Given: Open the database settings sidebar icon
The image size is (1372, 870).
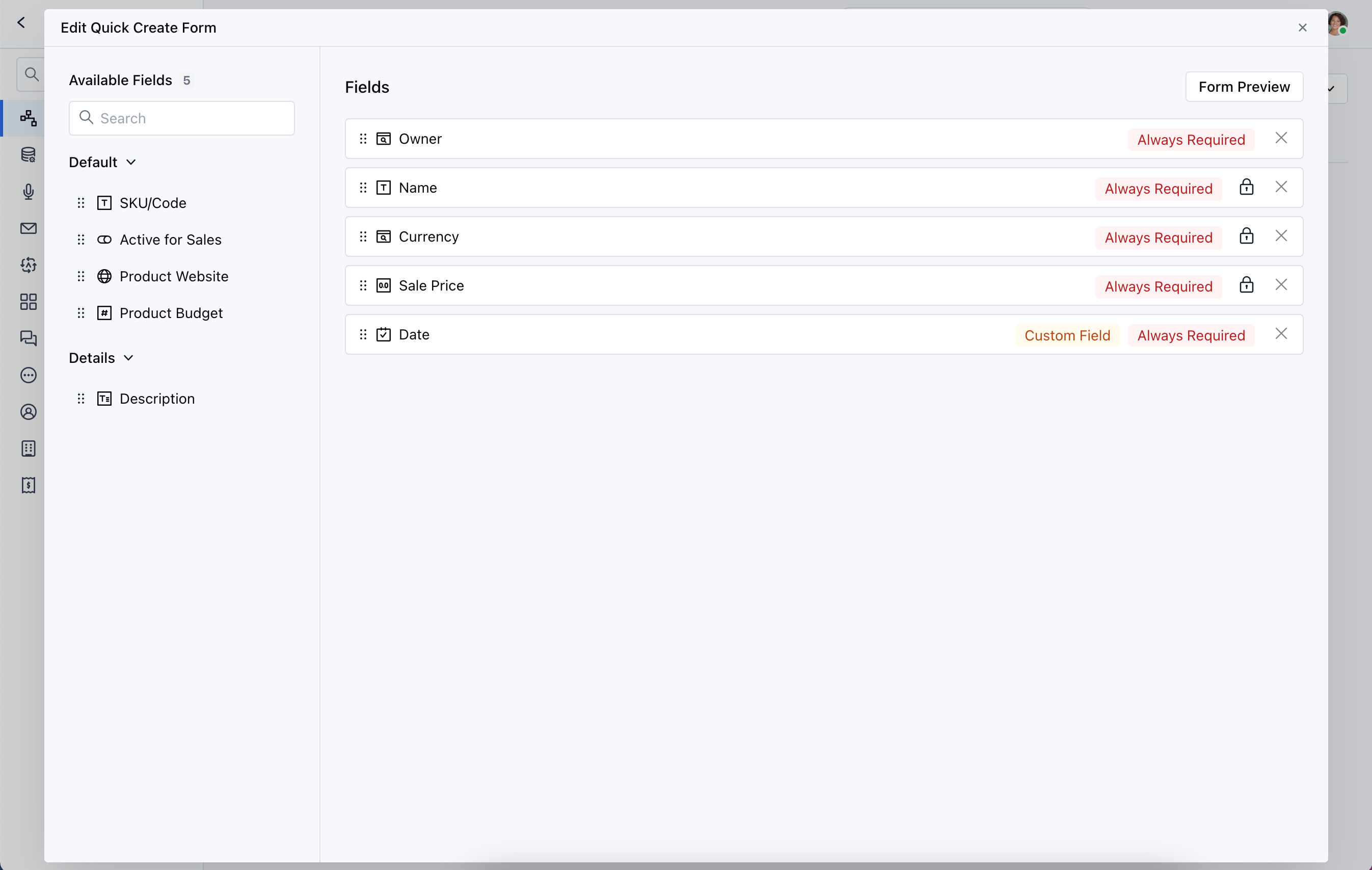Looking at the screenshot, I should [29, 155].
